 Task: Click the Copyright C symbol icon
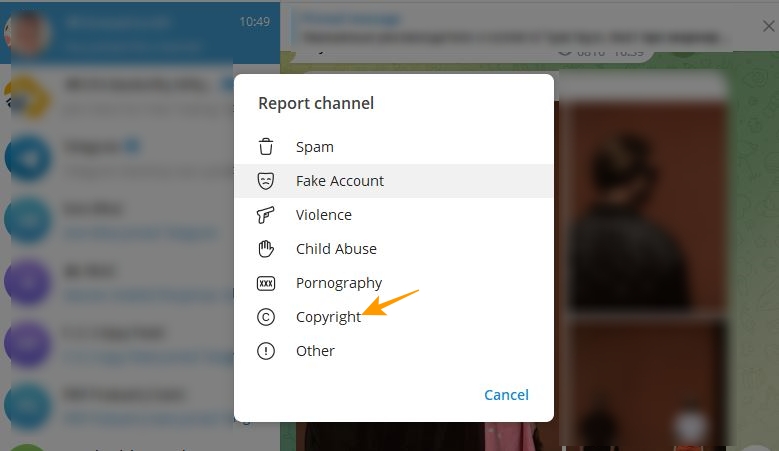click(x=266, y=317)
